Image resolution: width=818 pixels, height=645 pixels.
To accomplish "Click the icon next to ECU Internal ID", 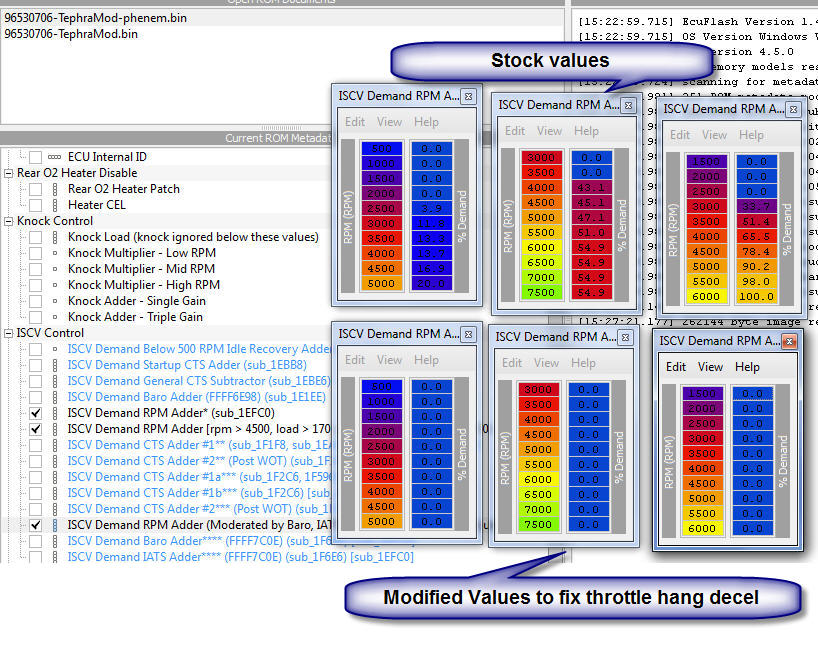I will tap(54, 157).
